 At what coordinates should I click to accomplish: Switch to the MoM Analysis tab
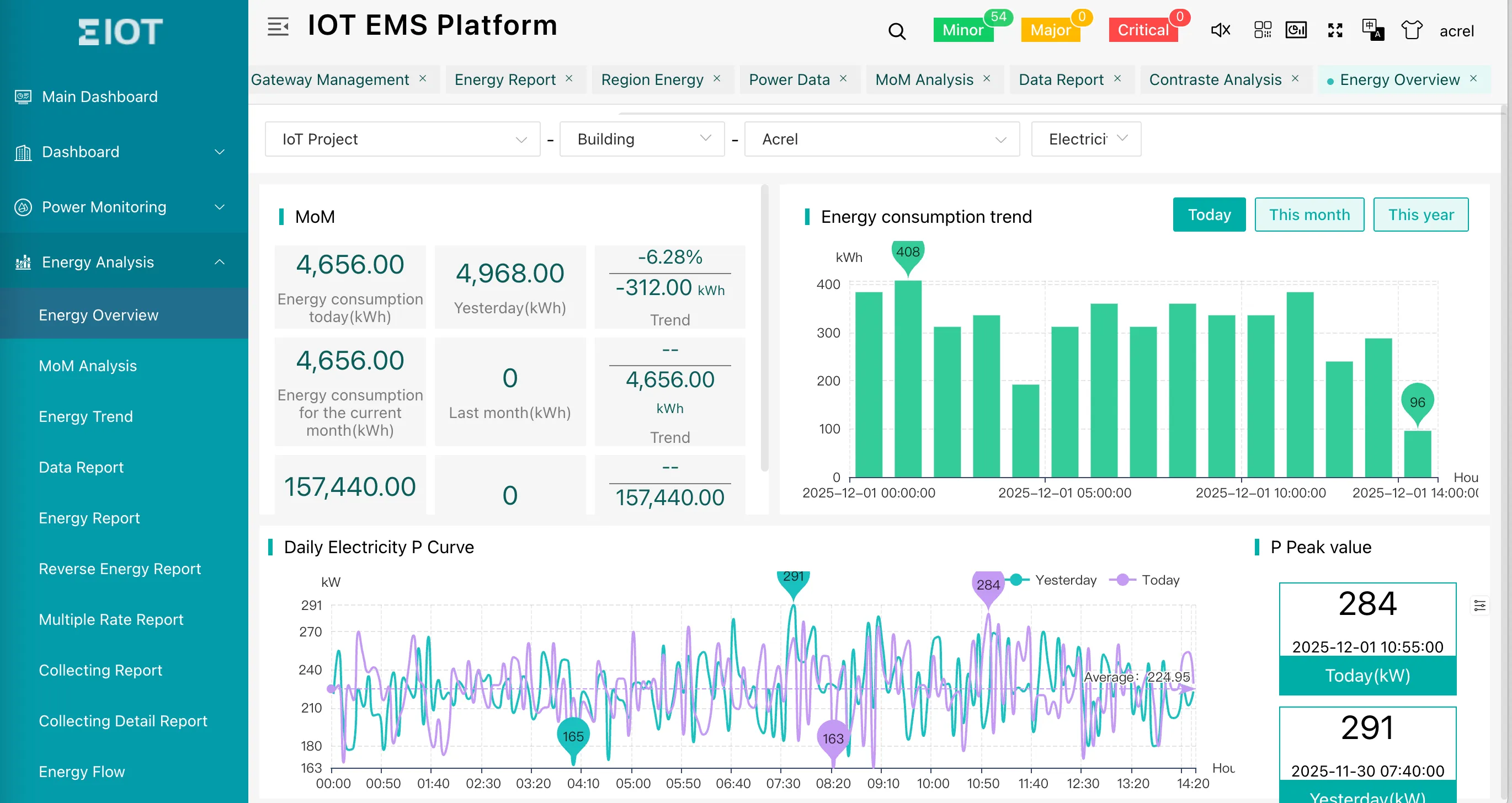click(924, 79)
